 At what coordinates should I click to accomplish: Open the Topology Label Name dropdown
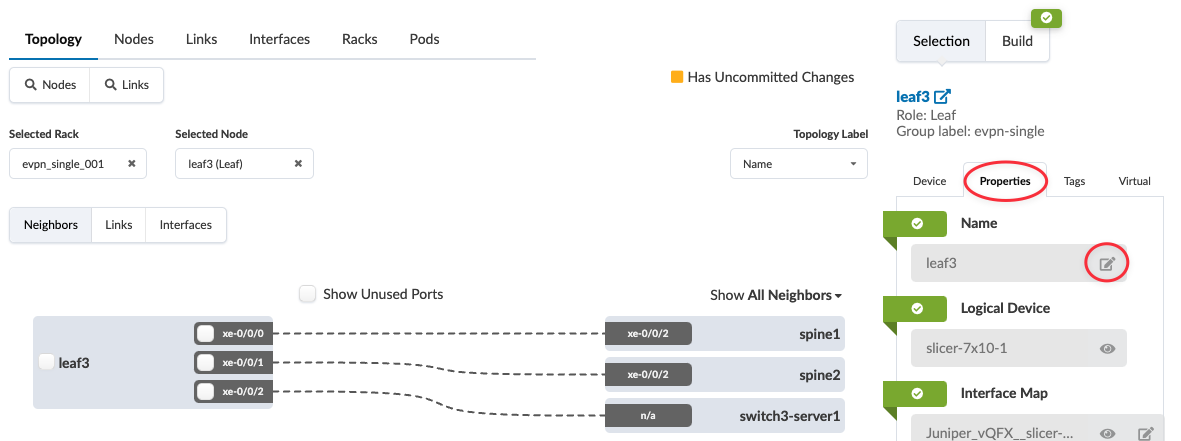coord(798,164)
